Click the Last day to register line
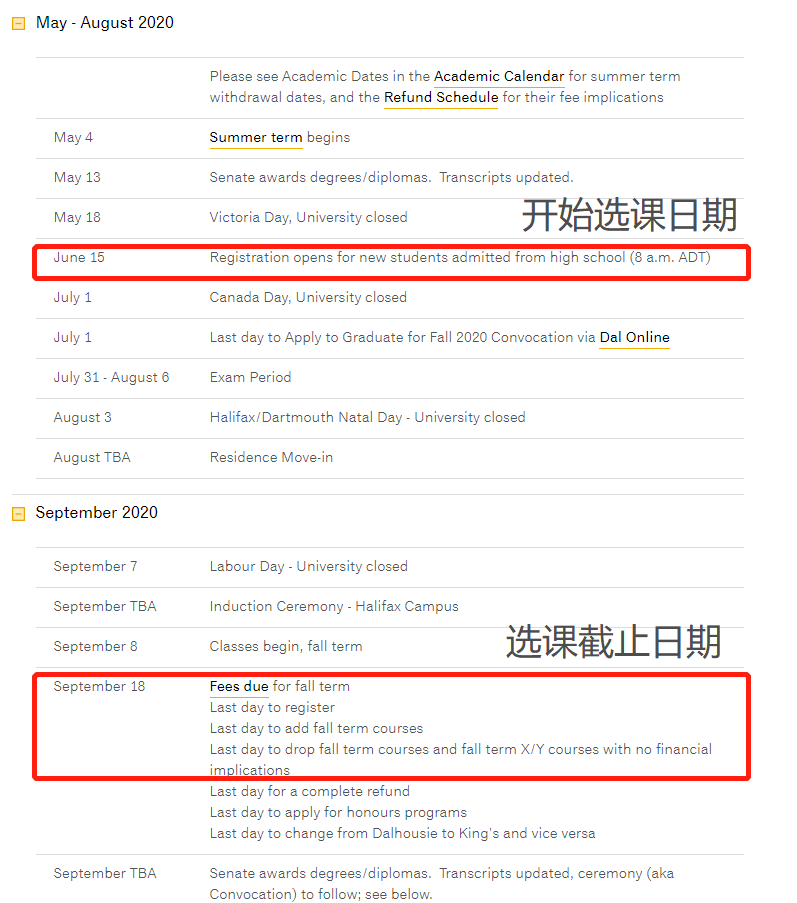The height and width of the screenshot is (903, 797). tap(272, 708)
